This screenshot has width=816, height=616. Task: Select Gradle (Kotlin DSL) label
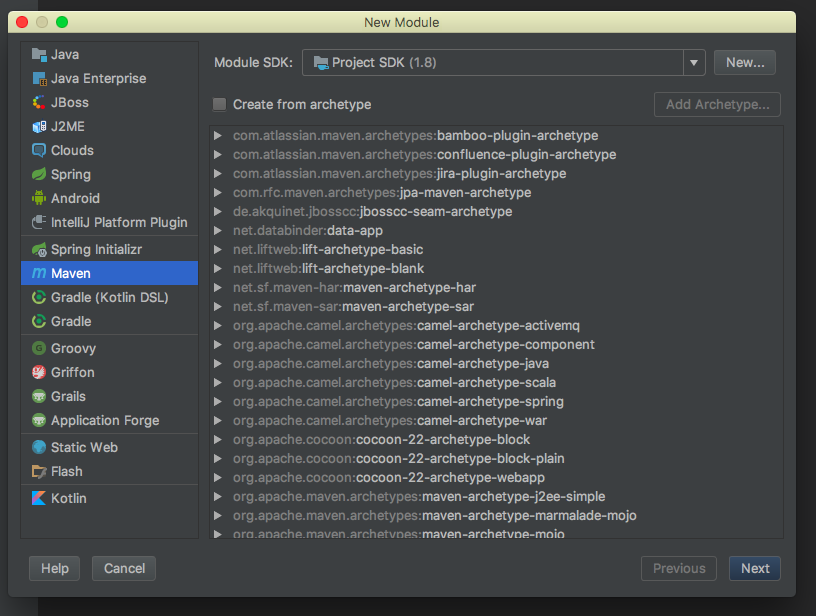(x=110, y=297)
